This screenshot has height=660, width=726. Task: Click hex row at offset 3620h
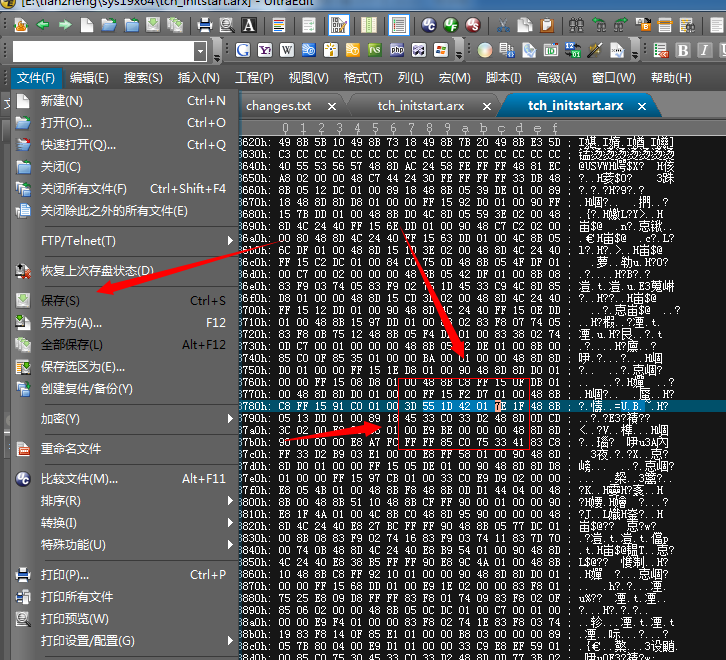[x=482, y=142]
